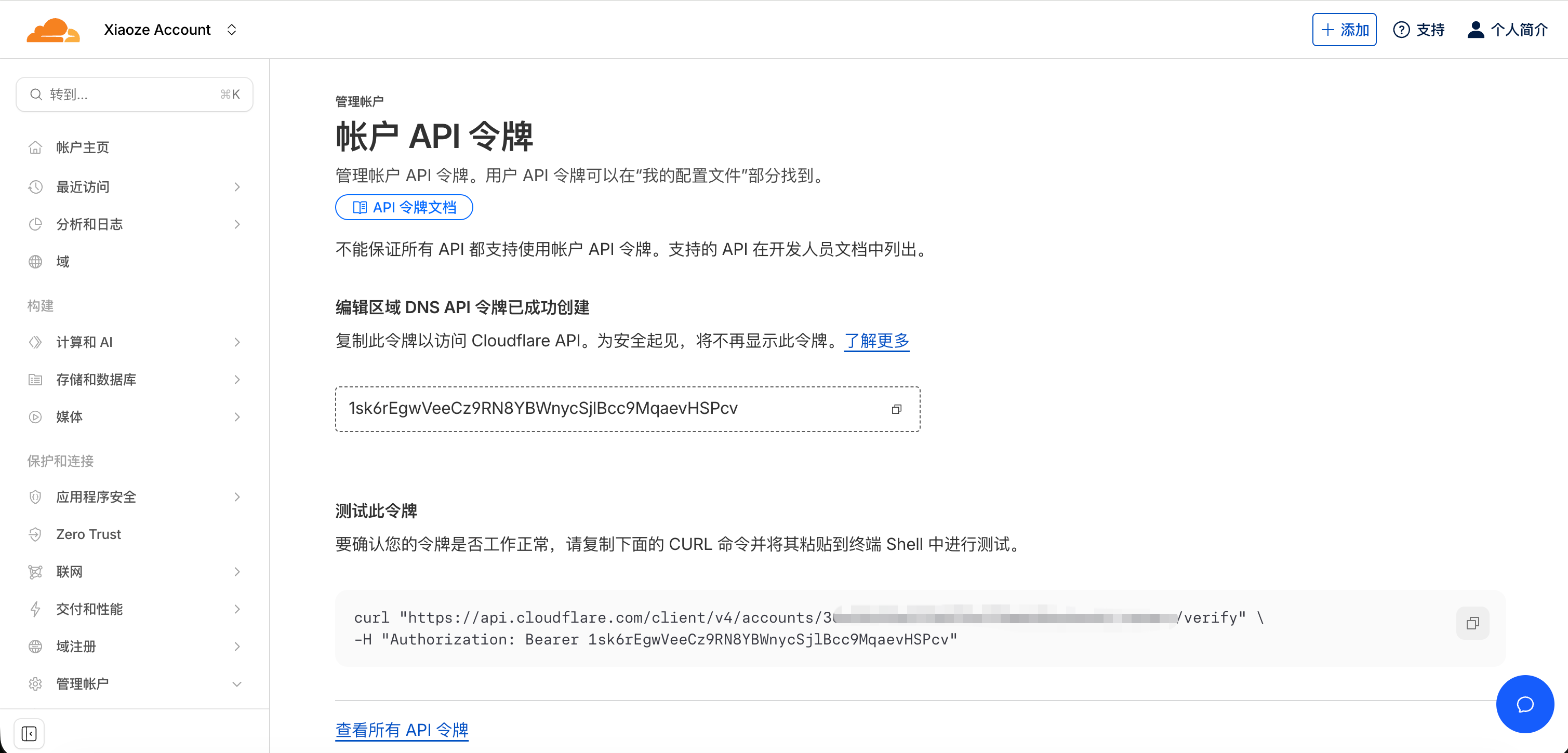The image size is (1568, 753).
Task: Open the 帐户主页 home icon in sidebar
Action: [35, 146]
